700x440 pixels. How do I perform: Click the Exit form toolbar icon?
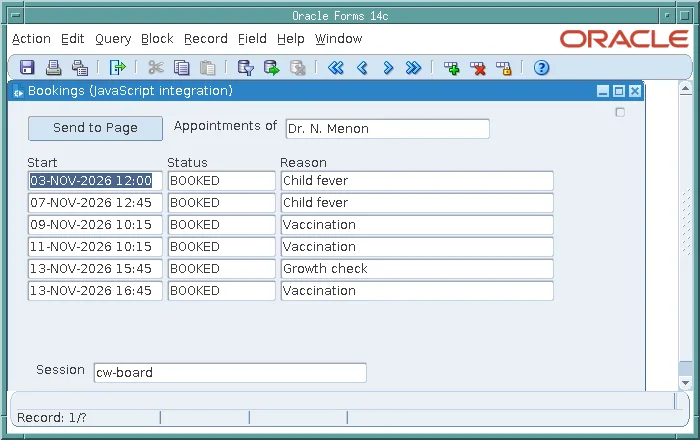point(118,68)
